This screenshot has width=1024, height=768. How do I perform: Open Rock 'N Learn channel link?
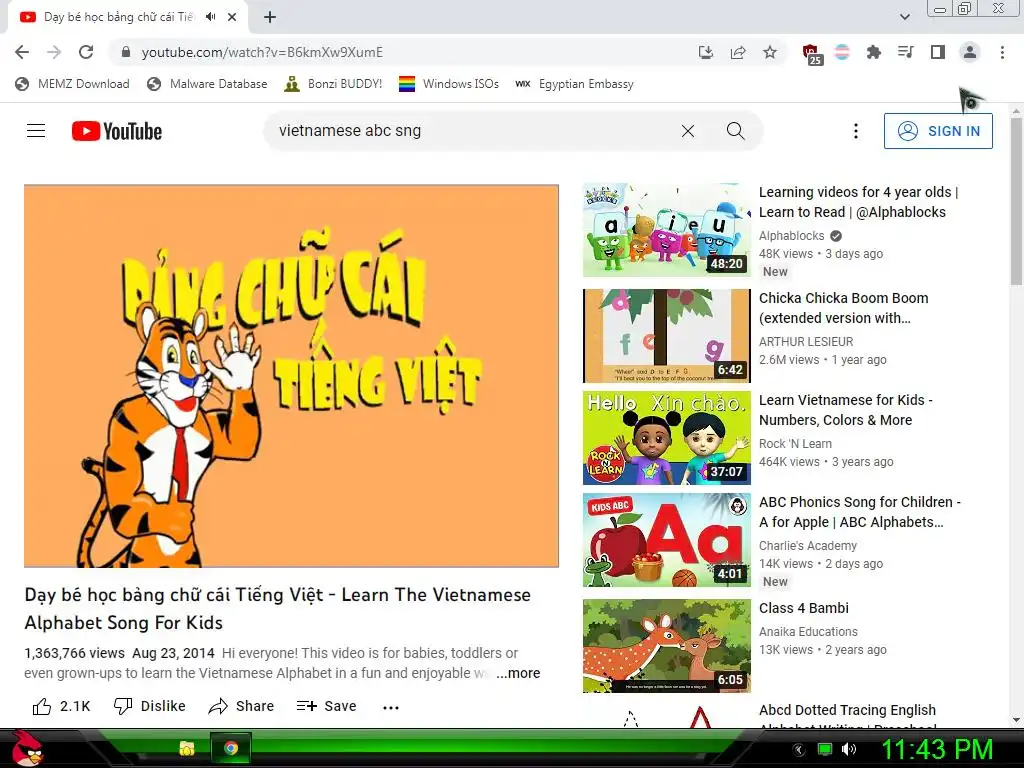point(795,443)
